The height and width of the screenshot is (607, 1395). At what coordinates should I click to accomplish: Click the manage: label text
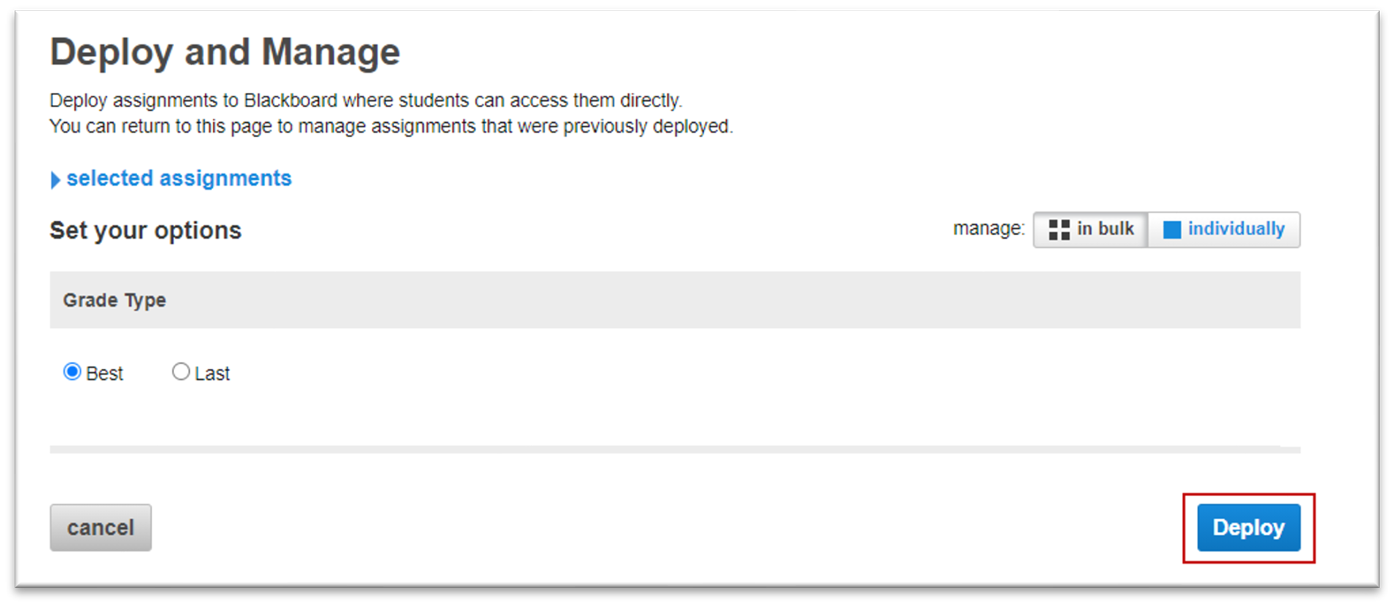click(x=988, y=229)
